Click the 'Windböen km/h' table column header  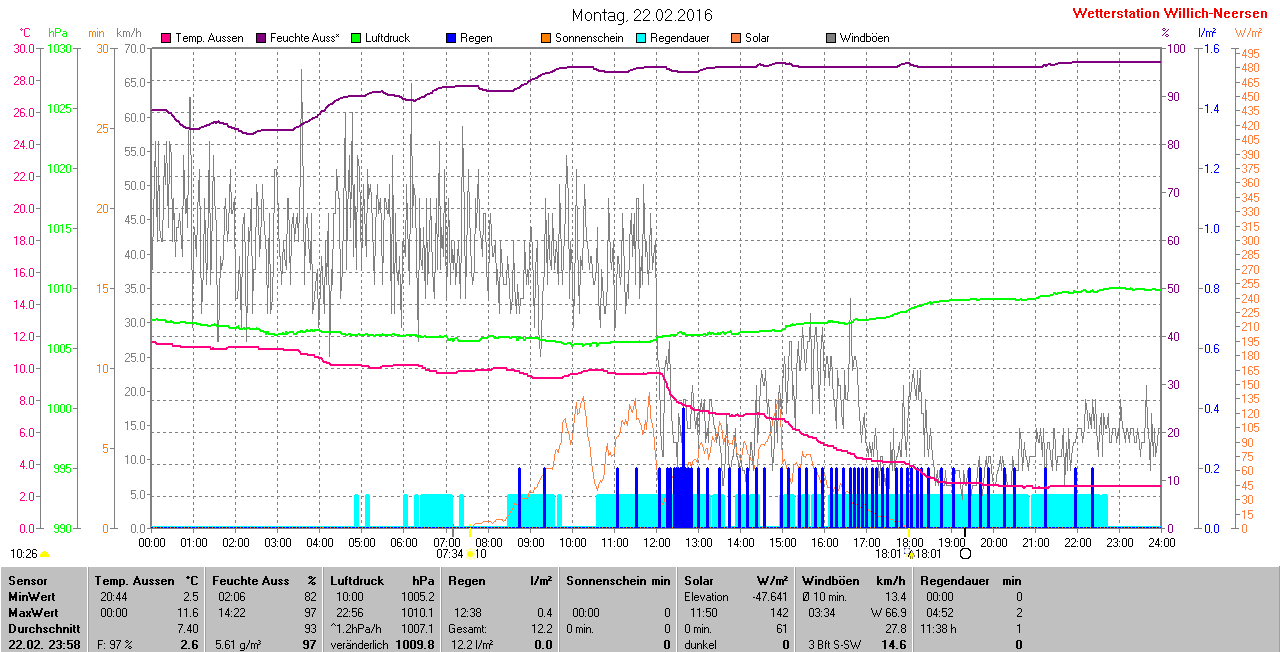pyautogui.click(x=854, y=580)
